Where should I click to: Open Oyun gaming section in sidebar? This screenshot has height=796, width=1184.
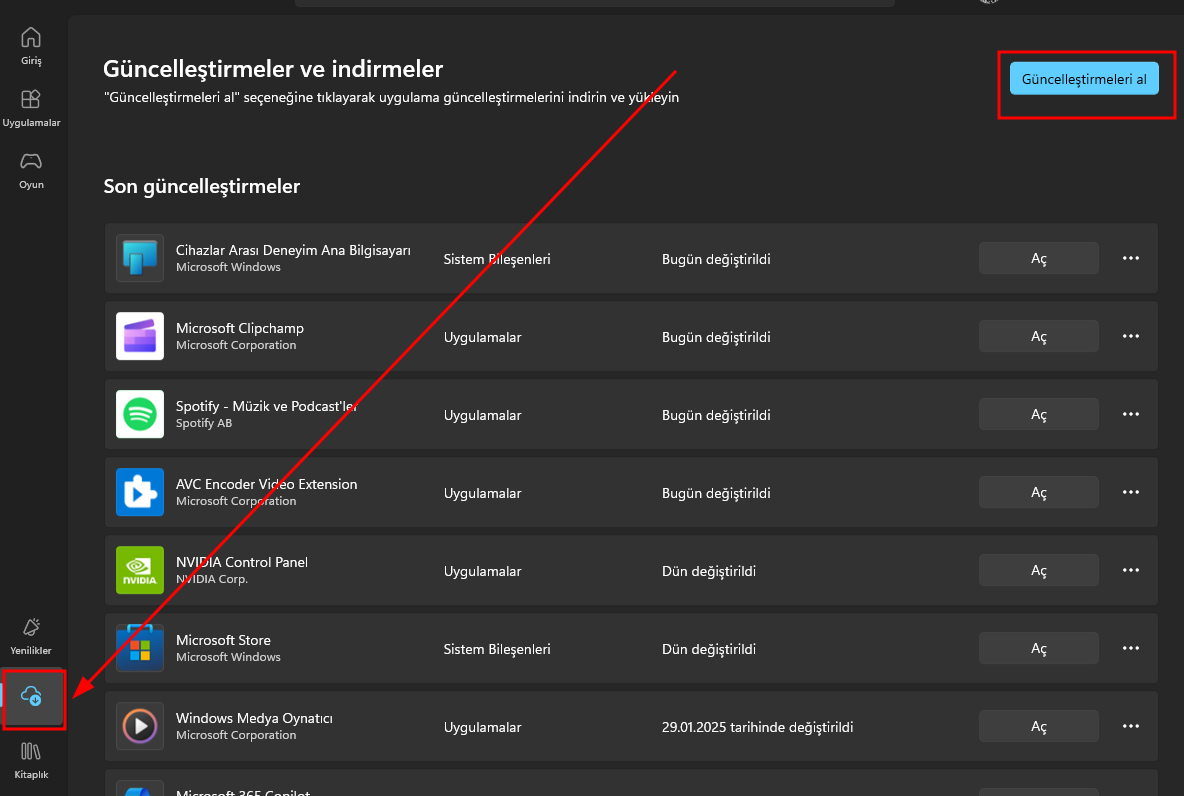(31, 170)
